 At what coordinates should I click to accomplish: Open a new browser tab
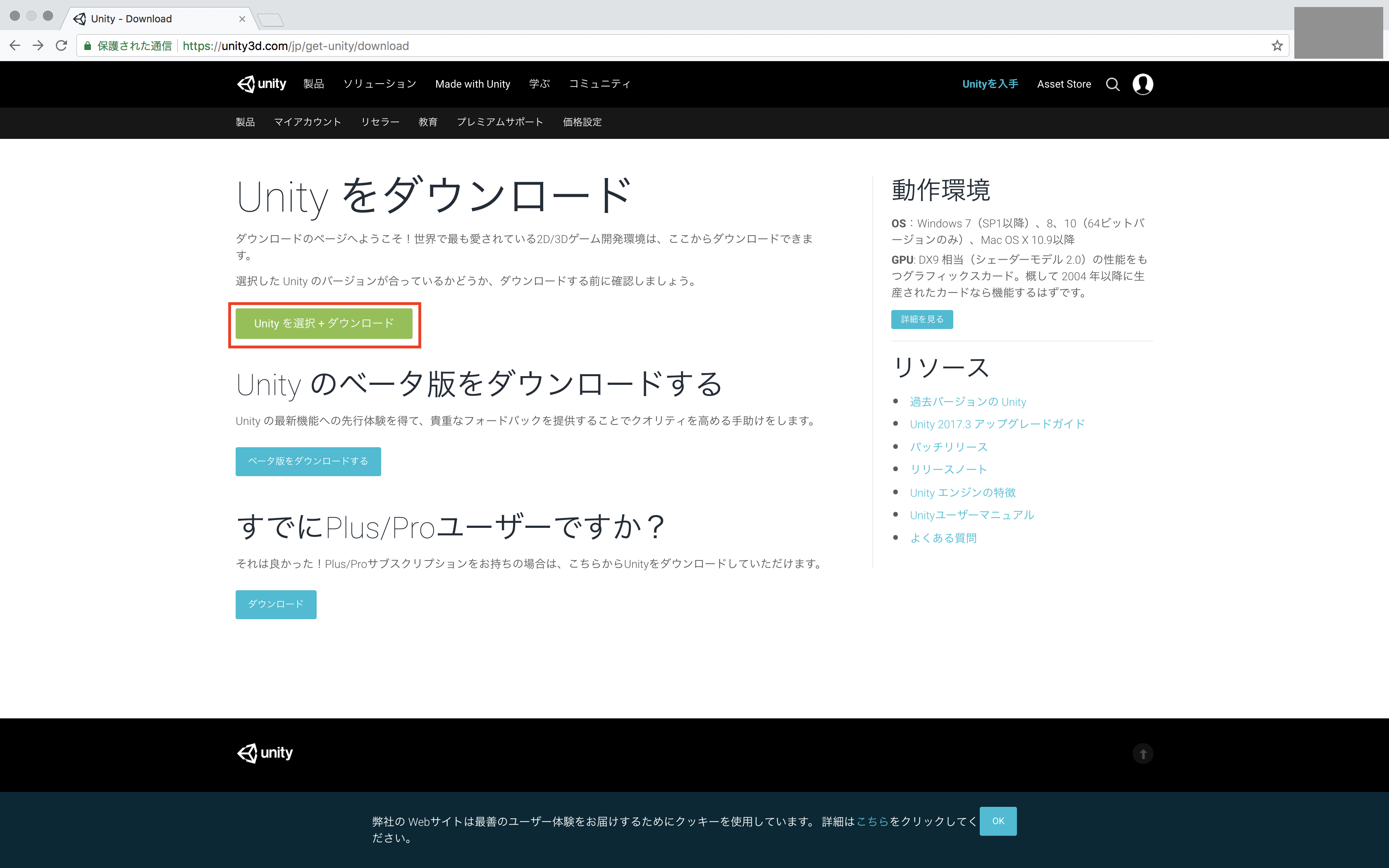point(270,20)
